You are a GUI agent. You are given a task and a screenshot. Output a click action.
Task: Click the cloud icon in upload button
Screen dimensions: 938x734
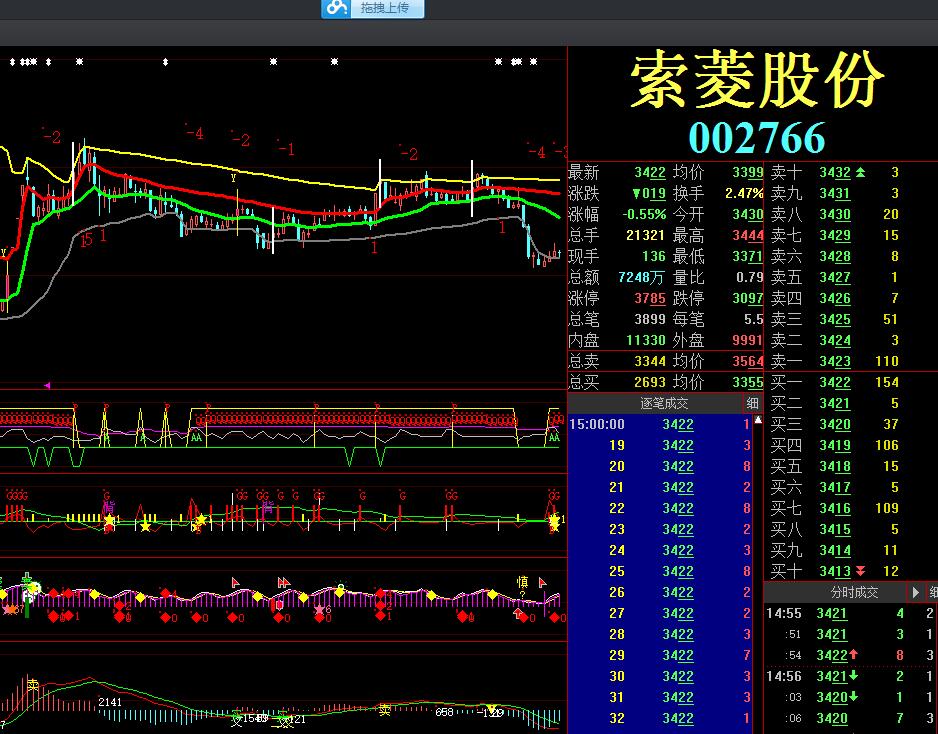pyautogui.click(x=337, y=8)
